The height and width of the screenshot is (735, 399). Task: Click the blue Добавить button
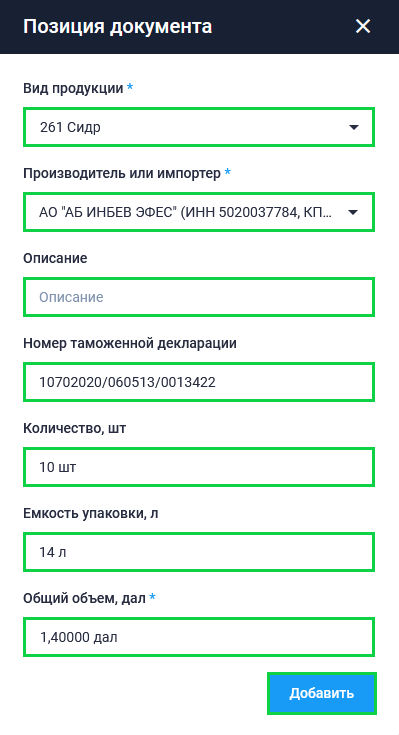(x=322, y=693)
